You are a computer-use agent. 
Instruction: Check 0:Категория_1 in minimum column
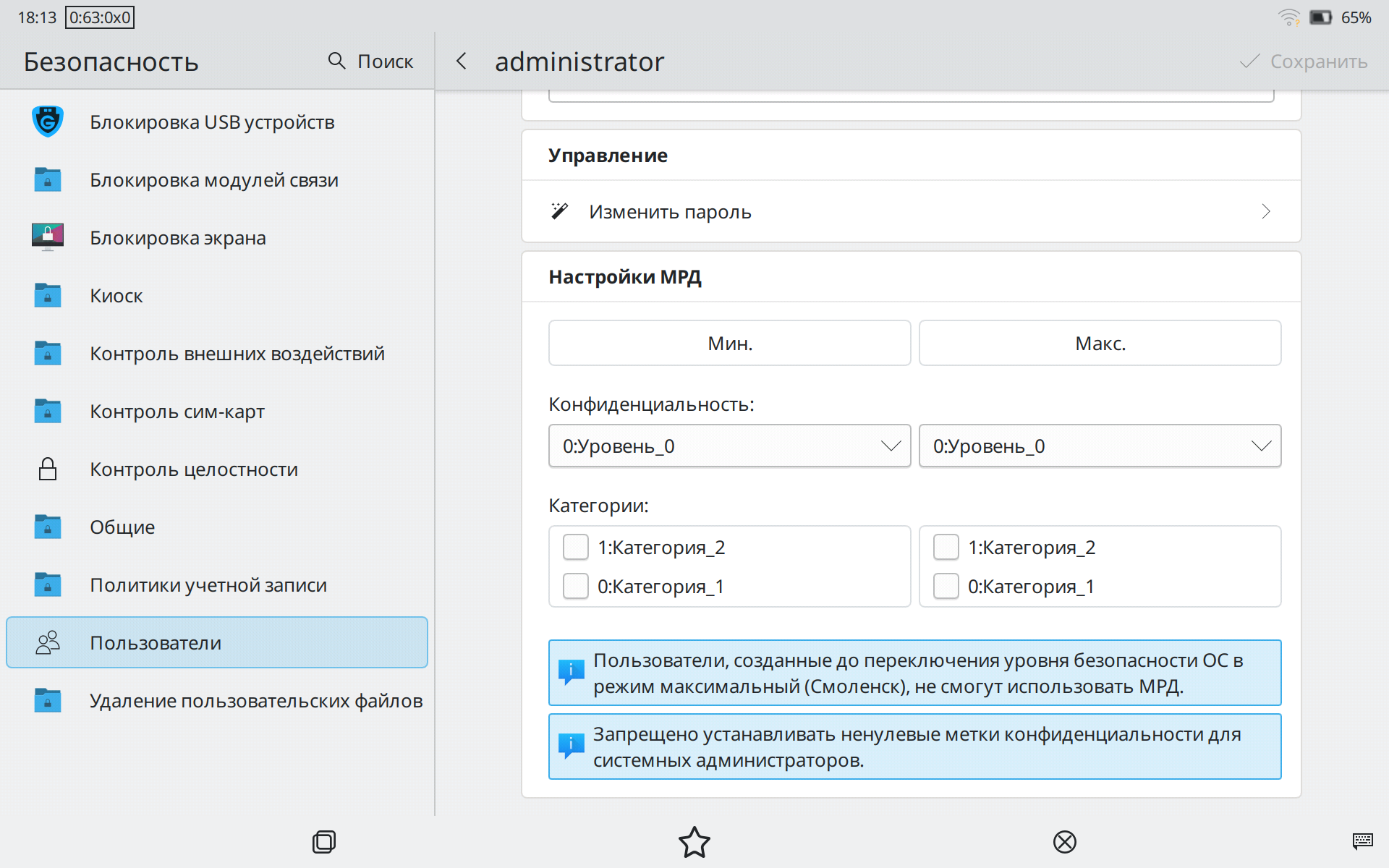coord(576,586)
